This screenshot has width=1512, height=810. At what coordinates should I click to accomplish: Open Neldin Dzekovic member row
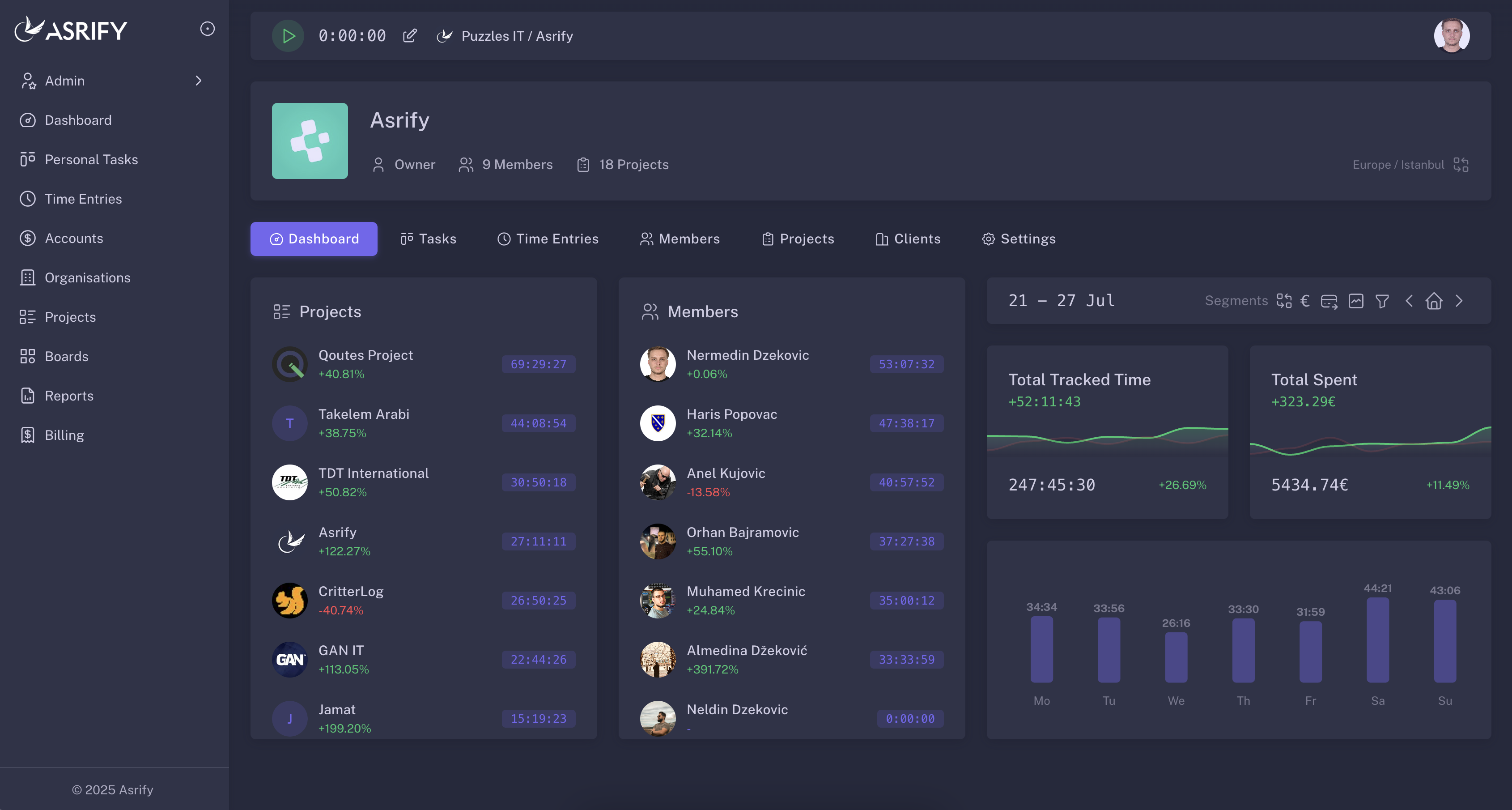pos(791,718)
